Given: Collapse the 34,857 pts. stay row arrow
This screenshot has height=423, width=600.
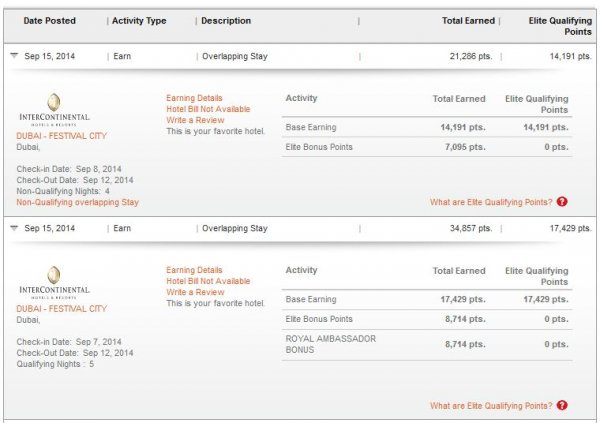Looking at the screenshot, I should pos(14,228).
